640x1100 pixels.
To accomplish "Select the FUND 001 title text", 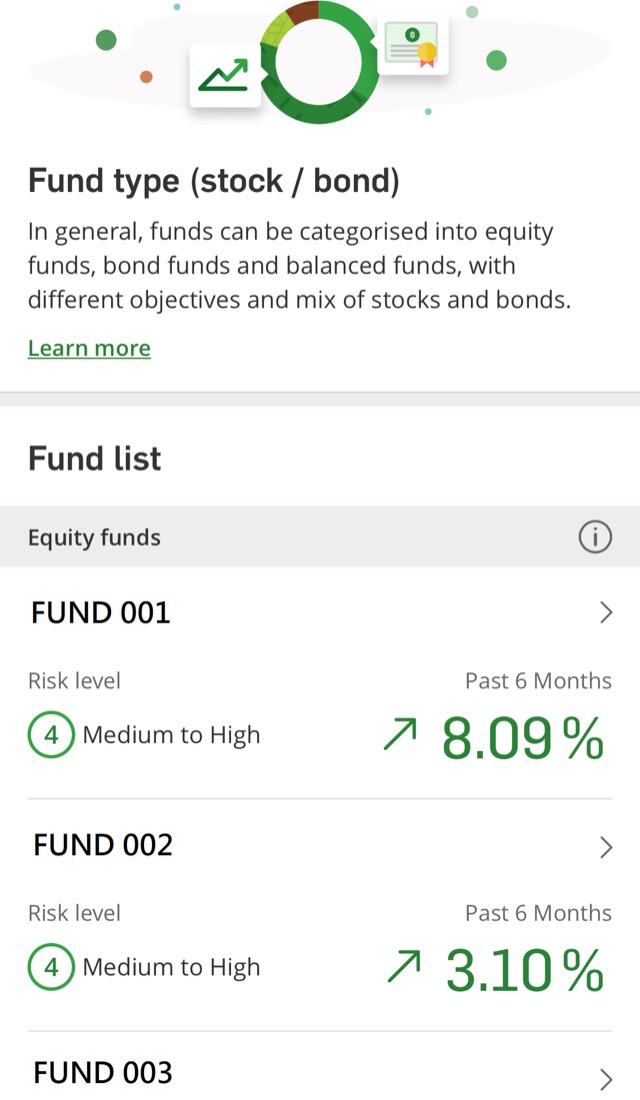I will 100,612.
